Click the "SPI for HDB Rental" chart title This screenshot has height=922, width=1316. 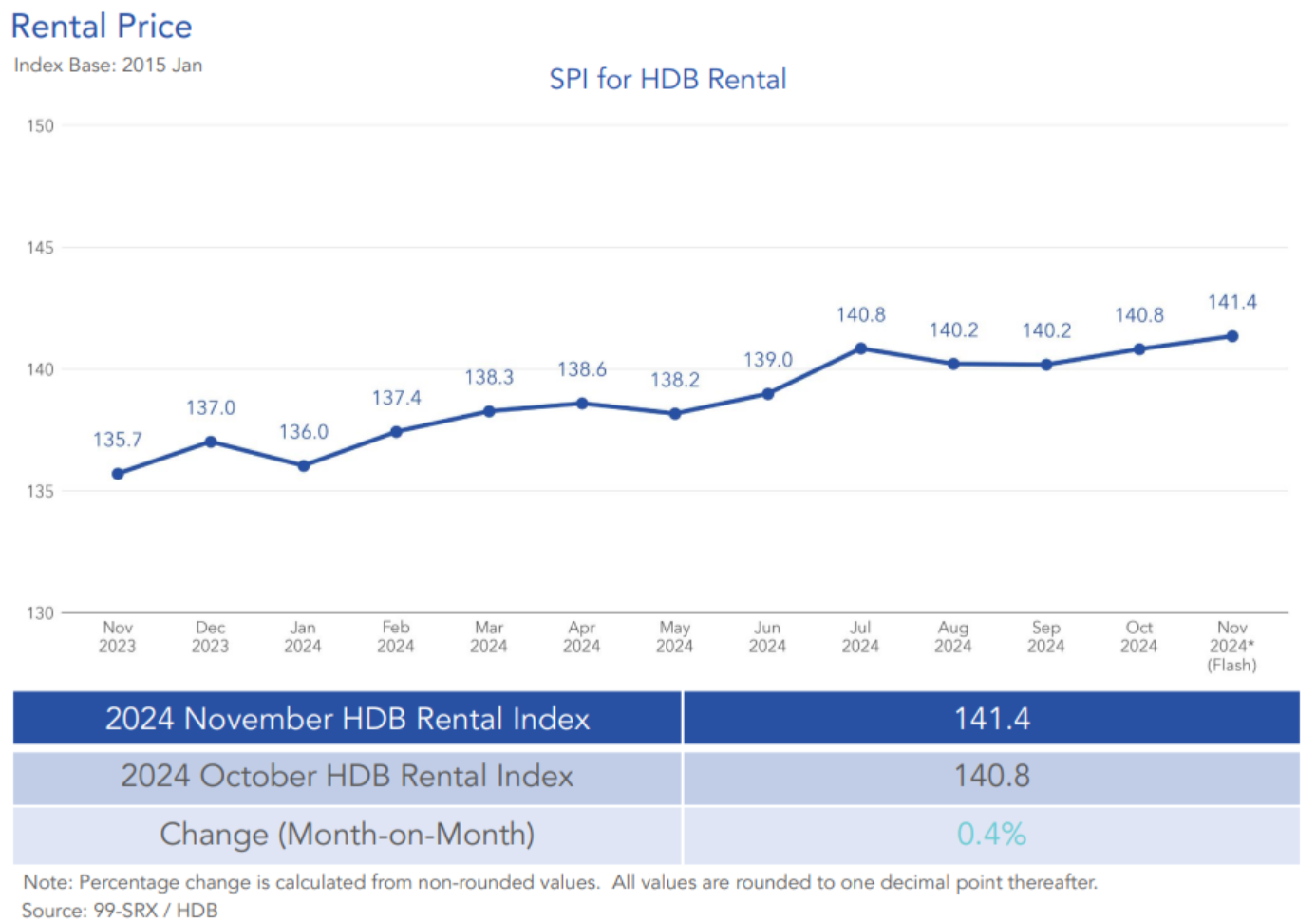click(x=667, y=79)
